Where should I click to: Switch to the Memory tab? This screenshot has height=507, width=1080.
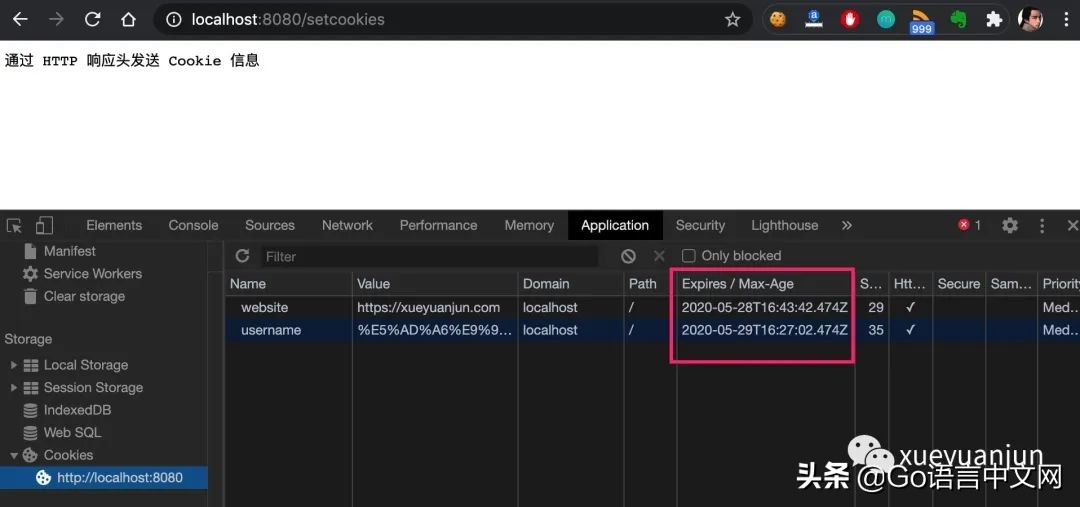(x=529, y=225)
